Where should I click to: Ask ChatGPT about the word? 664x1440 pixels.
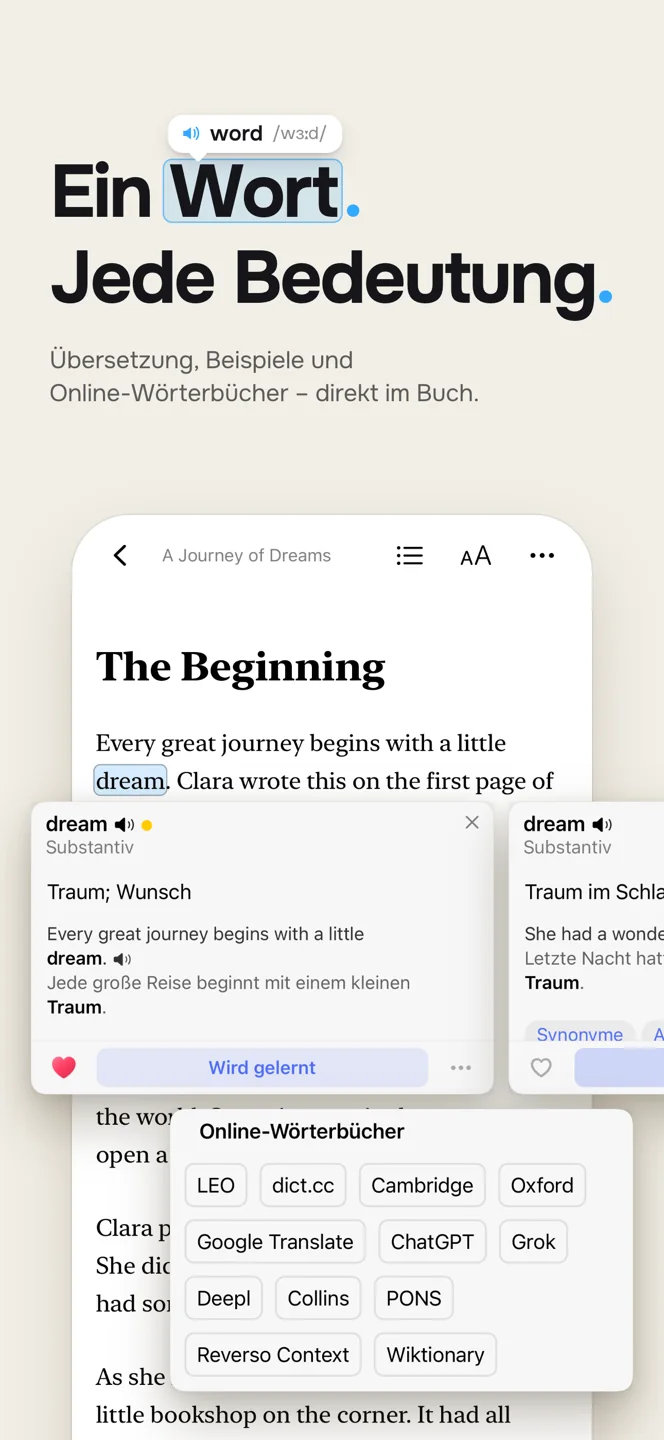(432, 1242)
